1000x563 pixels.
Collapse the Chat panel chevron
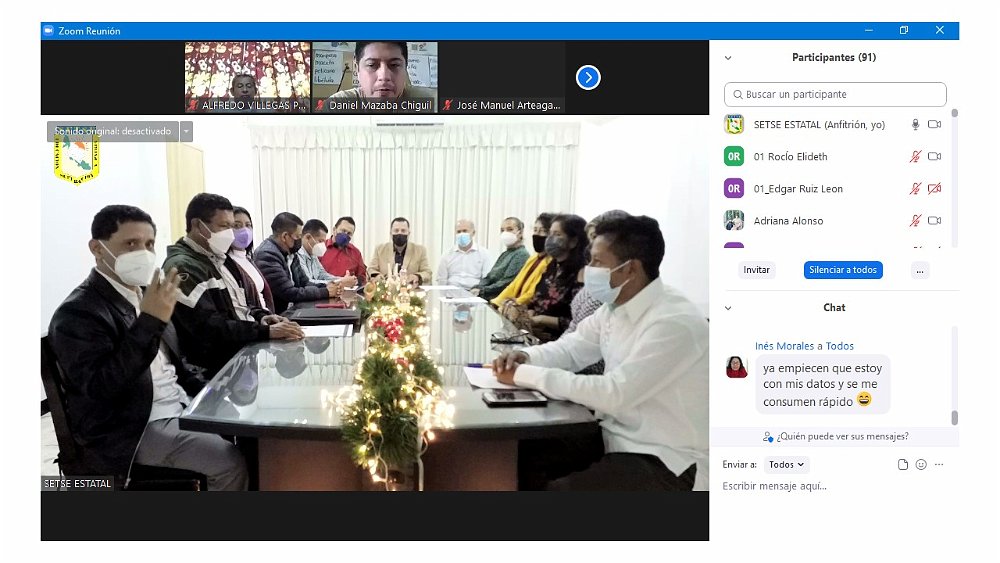tap(728, 308)
